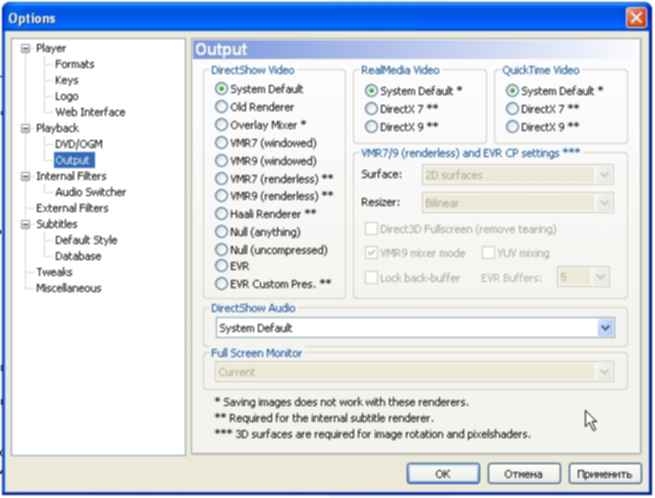Click the Отмена cancel button
The width and height of the screenshot is (655, 498).
coord(523,474)
